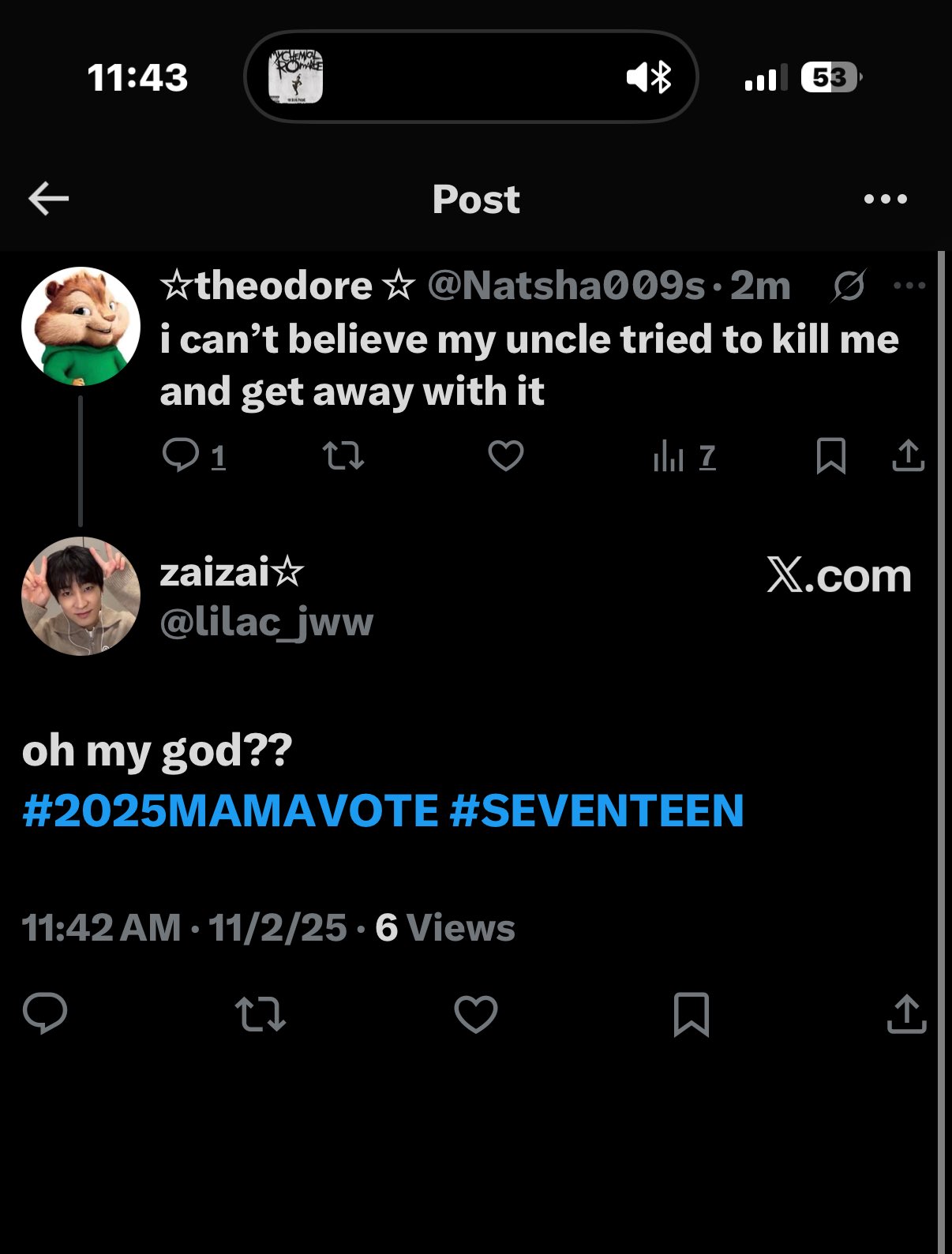
Task: Tap the now-playing album art in Dynamic Island
Action: click(296, 77)
